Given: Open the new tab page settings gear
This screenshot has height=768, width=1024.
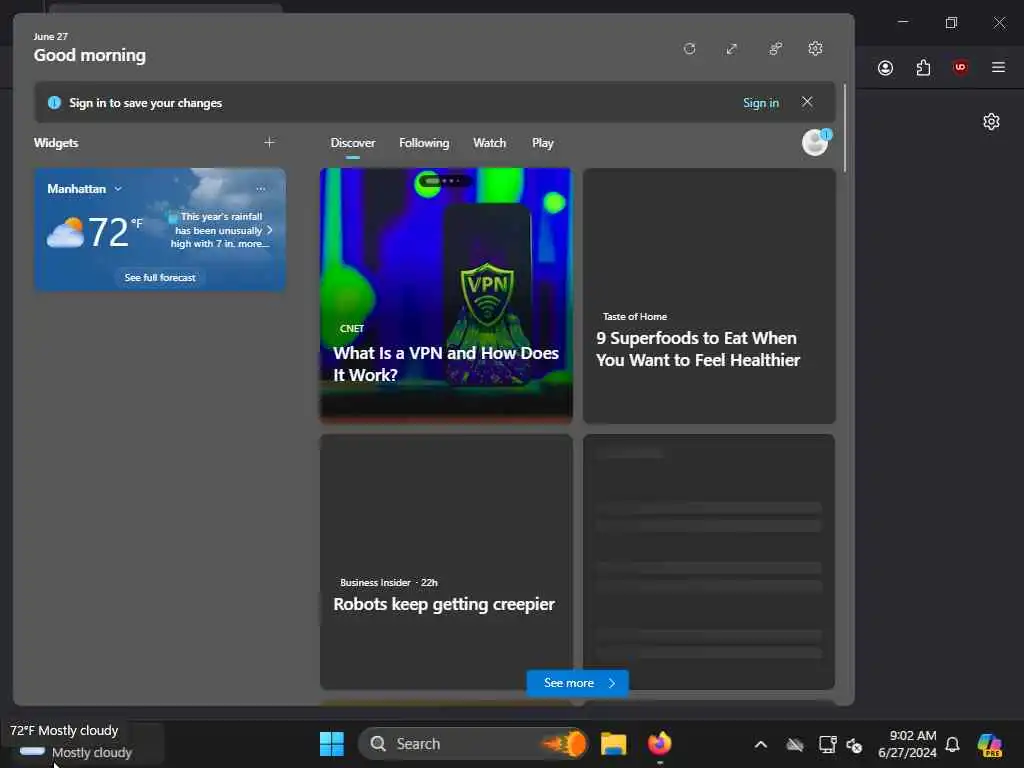Looking at the screenshot, I should coord(991,122).
